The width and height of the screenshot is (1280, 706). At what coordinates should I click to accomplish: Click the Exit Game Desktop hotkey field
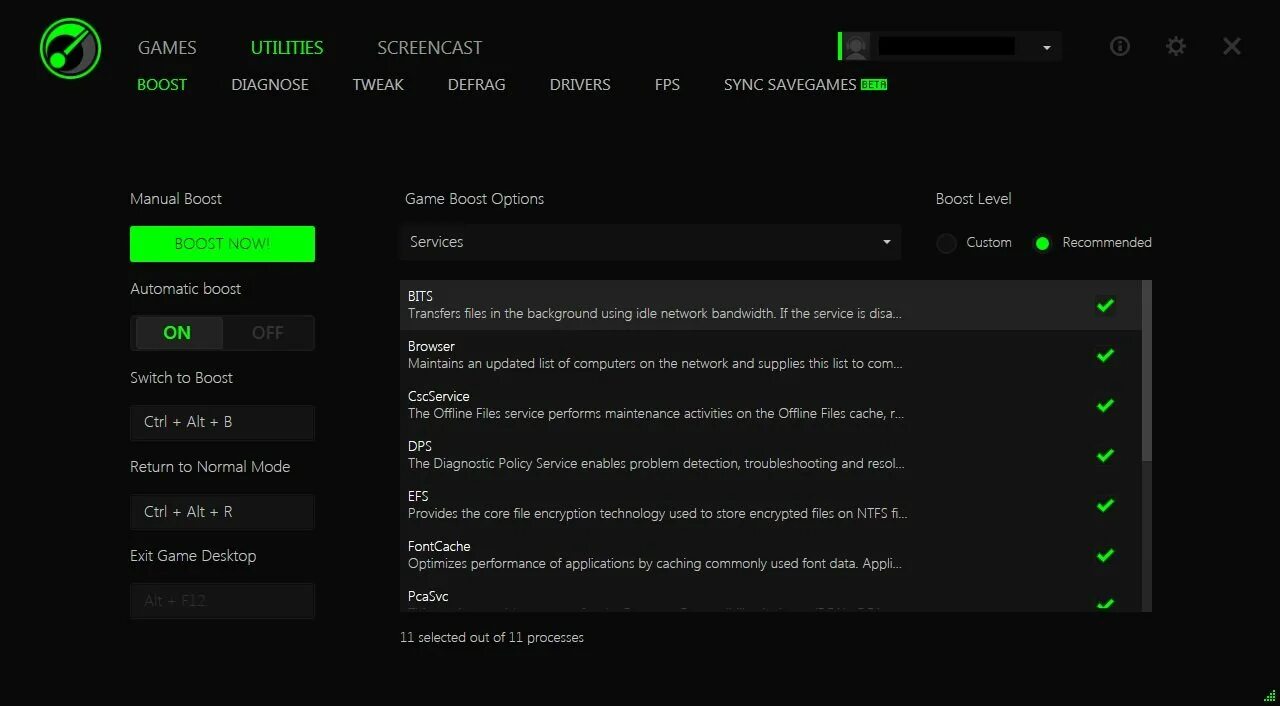click(x=222, y=601)
